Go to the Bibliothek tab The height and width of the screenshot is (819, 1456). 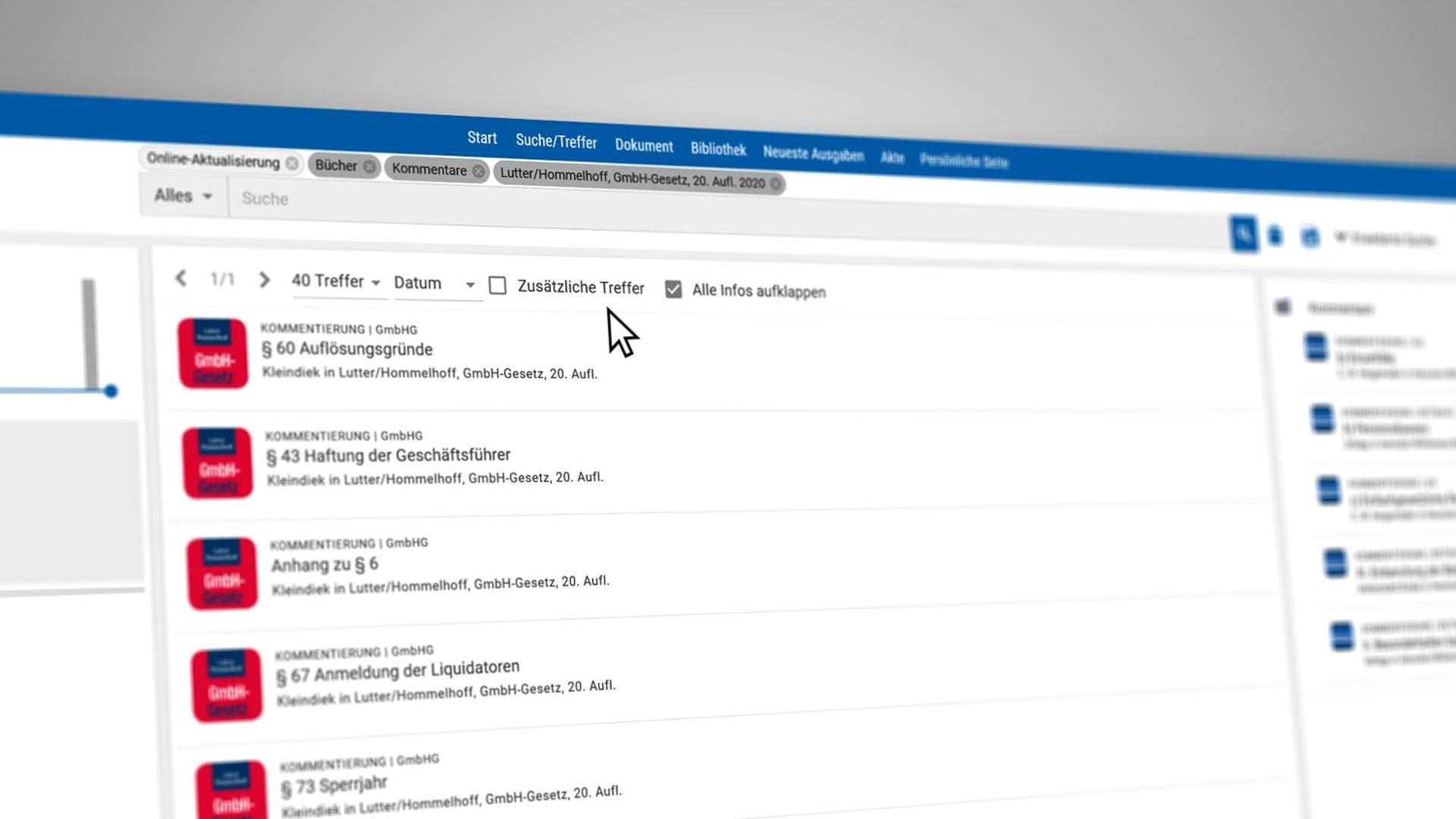(x=717, y=149)
